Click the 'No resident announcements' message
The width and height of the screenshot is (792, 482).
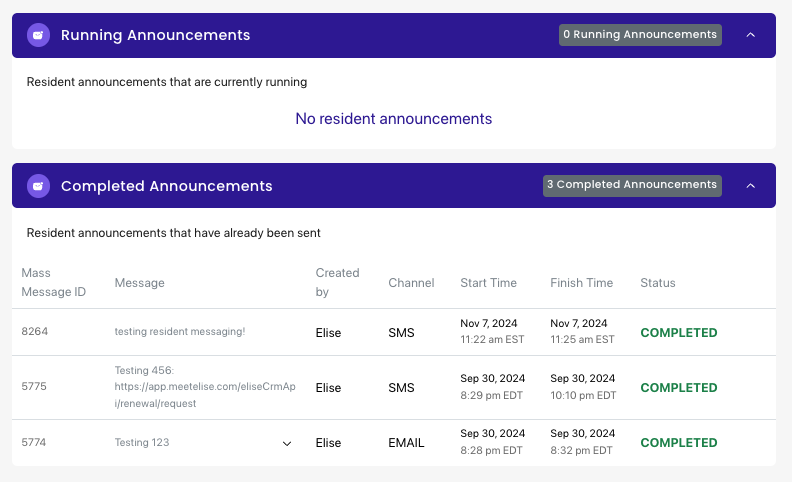coord(394,119)
